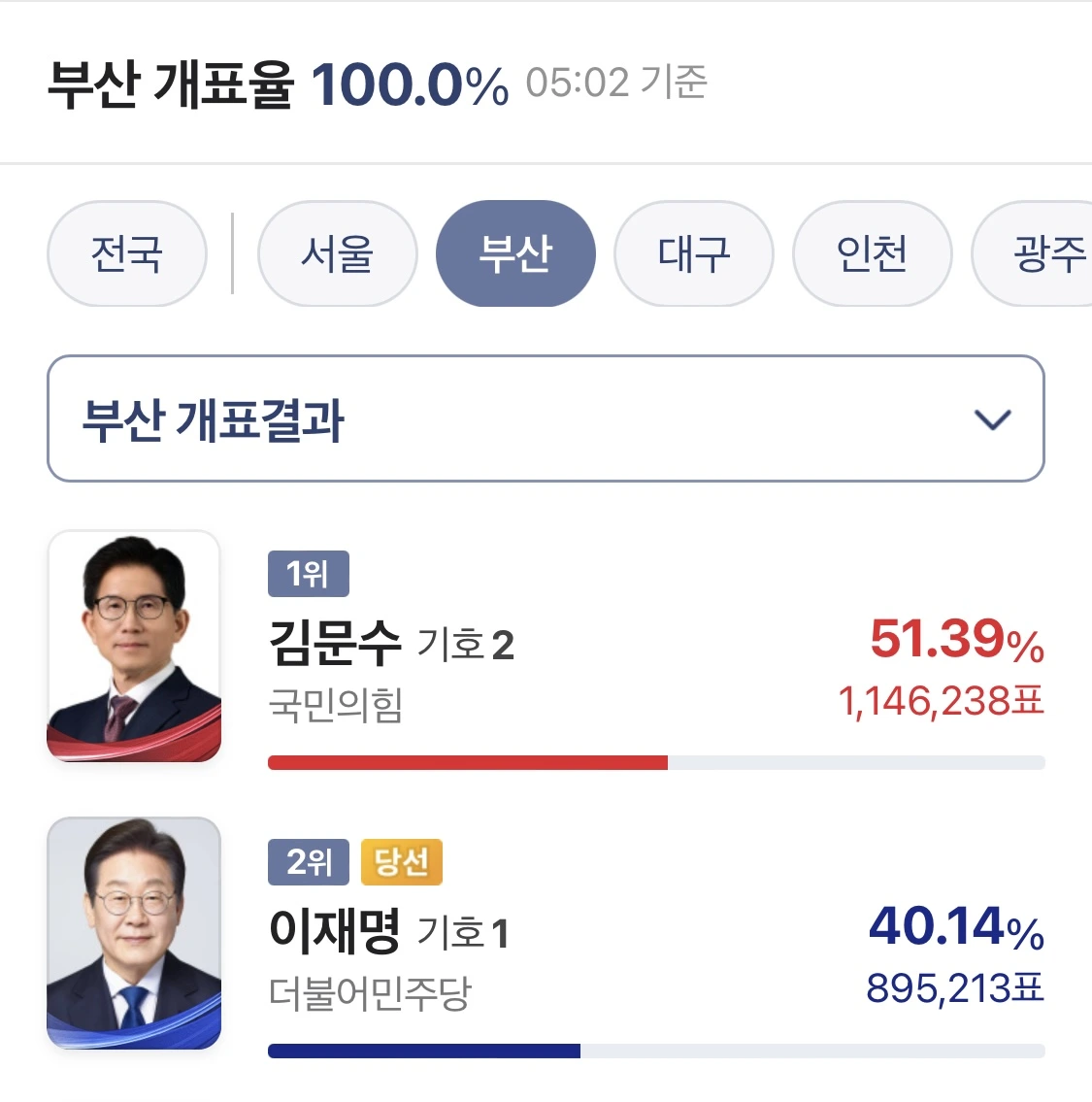Click the dropdown chevron arrow
The image size is (1092, 1102).
click(992, 419)
